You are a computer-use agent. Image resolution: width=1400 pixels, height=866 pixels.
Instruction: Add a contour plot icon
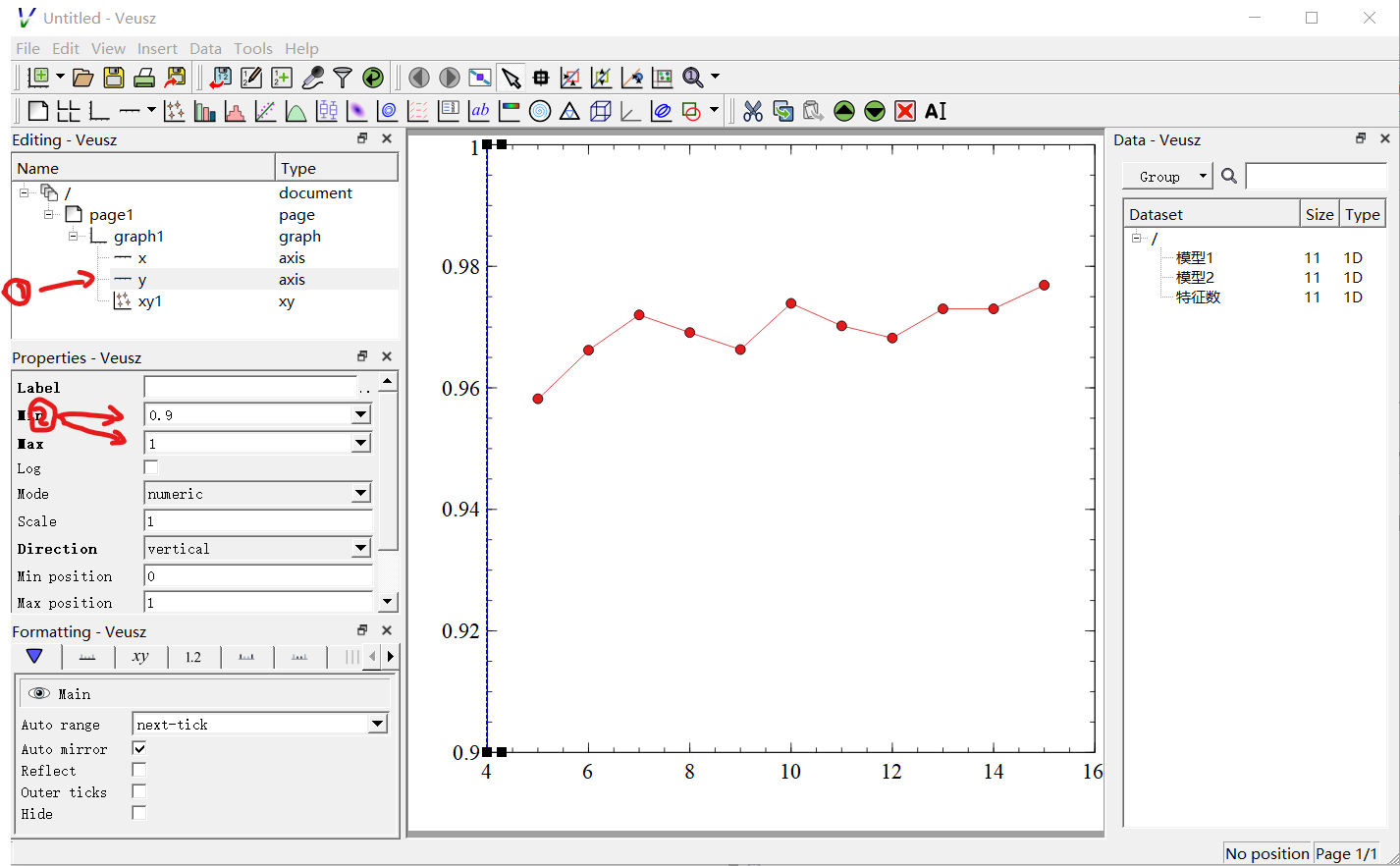388,111
